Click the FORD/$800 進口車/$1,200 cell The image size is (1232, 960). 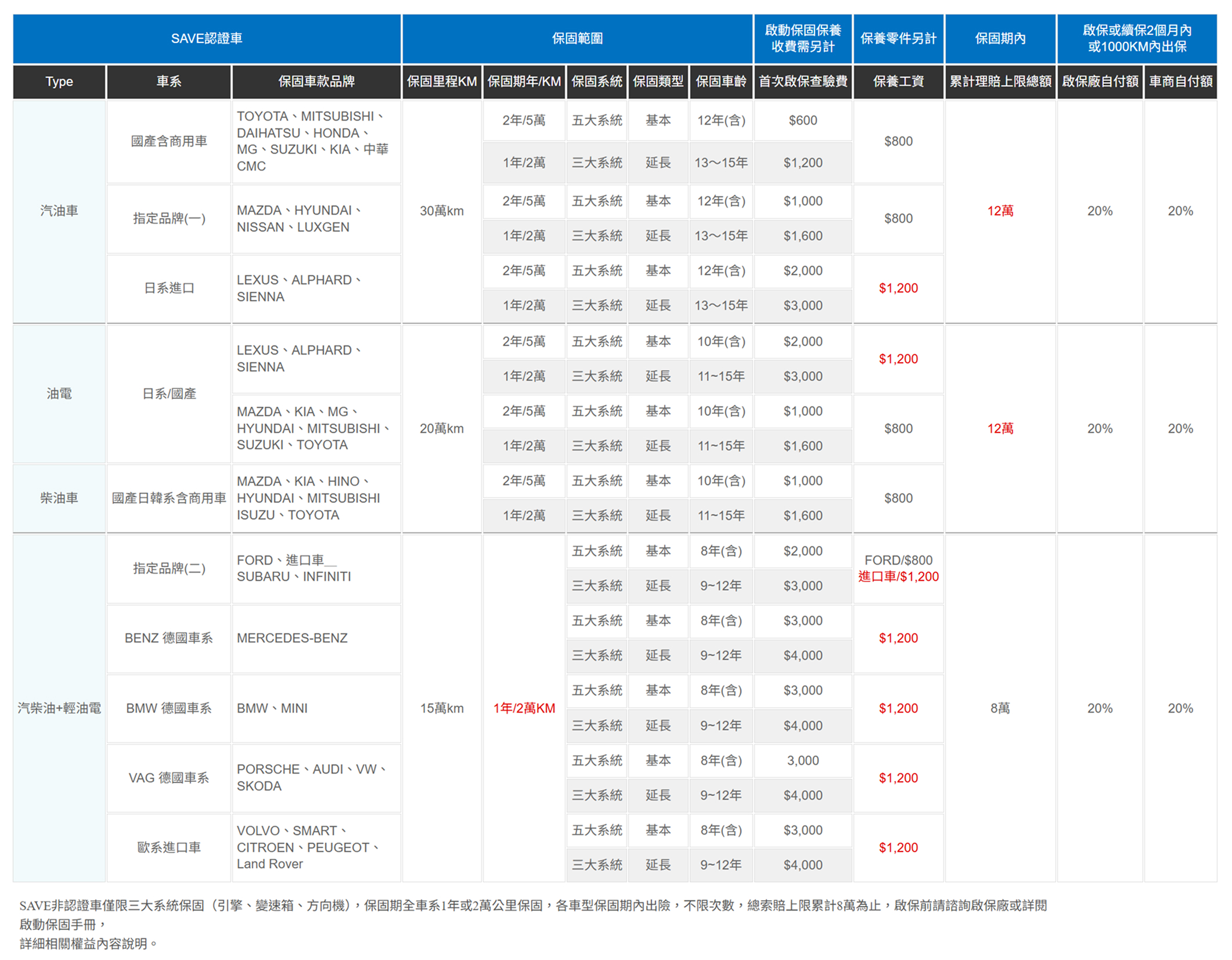[x=898, y=569]
